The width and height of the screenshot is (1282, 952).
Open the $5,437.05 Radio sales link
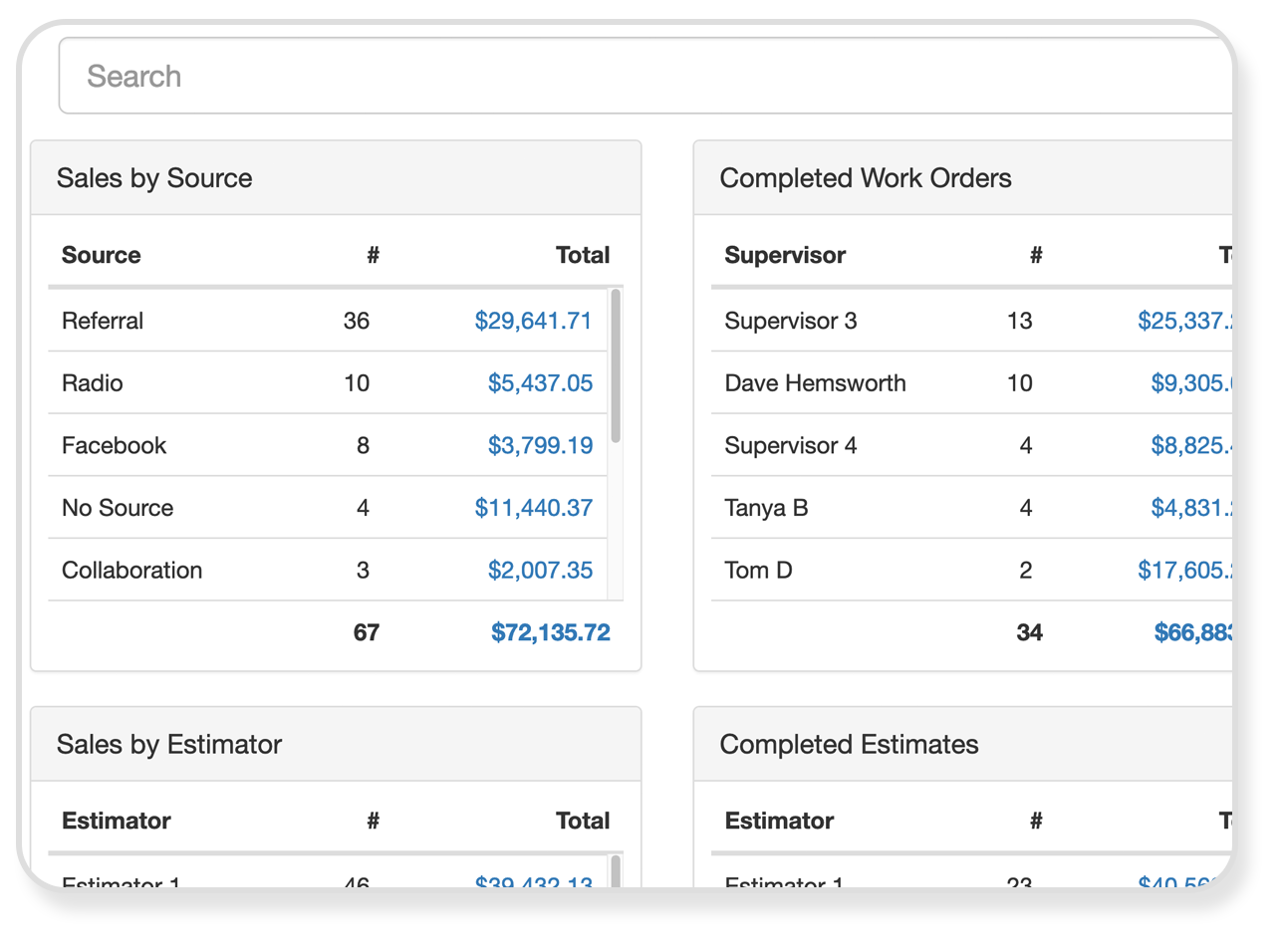pyautogui.click(x=540, y=383)
